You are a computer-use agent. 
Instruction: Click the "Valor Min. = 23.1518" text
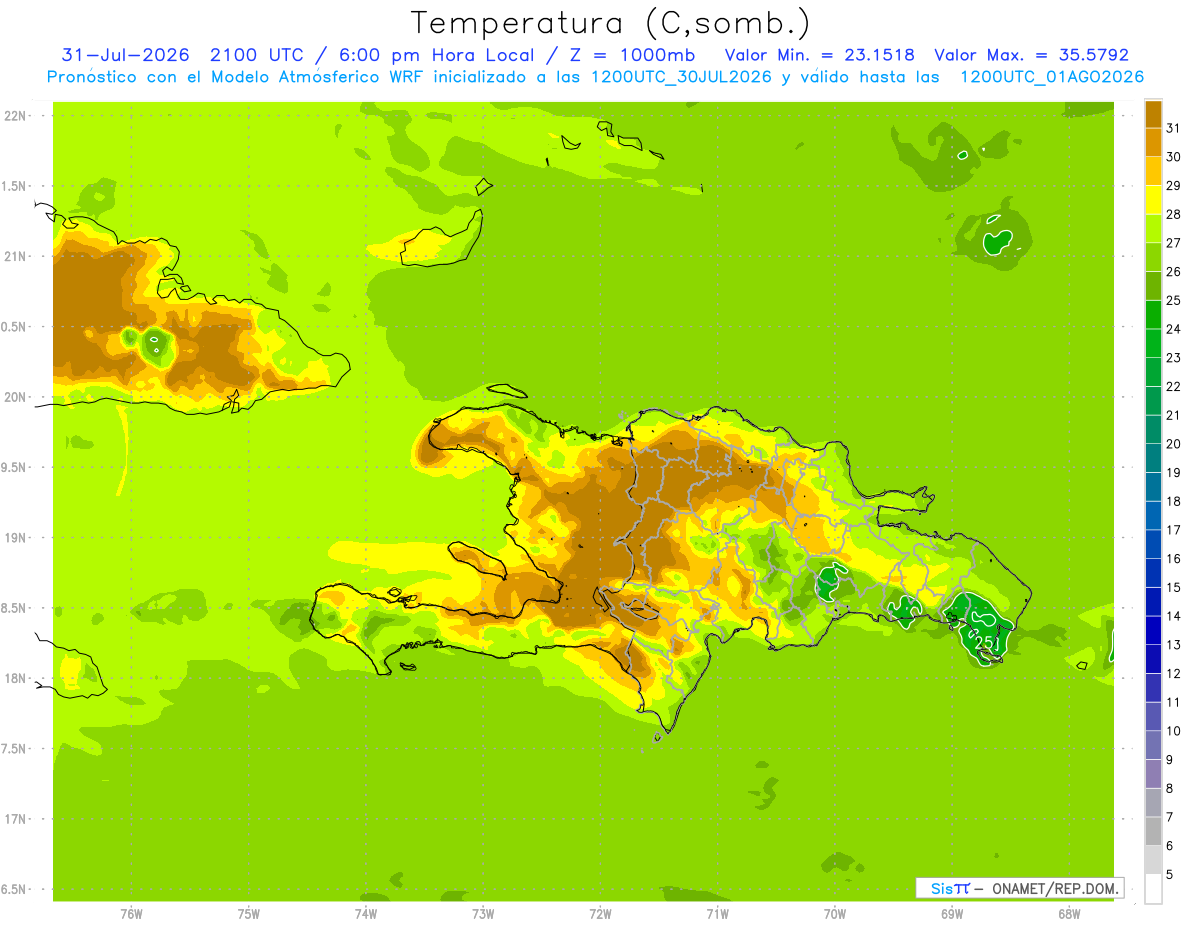point(818,55)
